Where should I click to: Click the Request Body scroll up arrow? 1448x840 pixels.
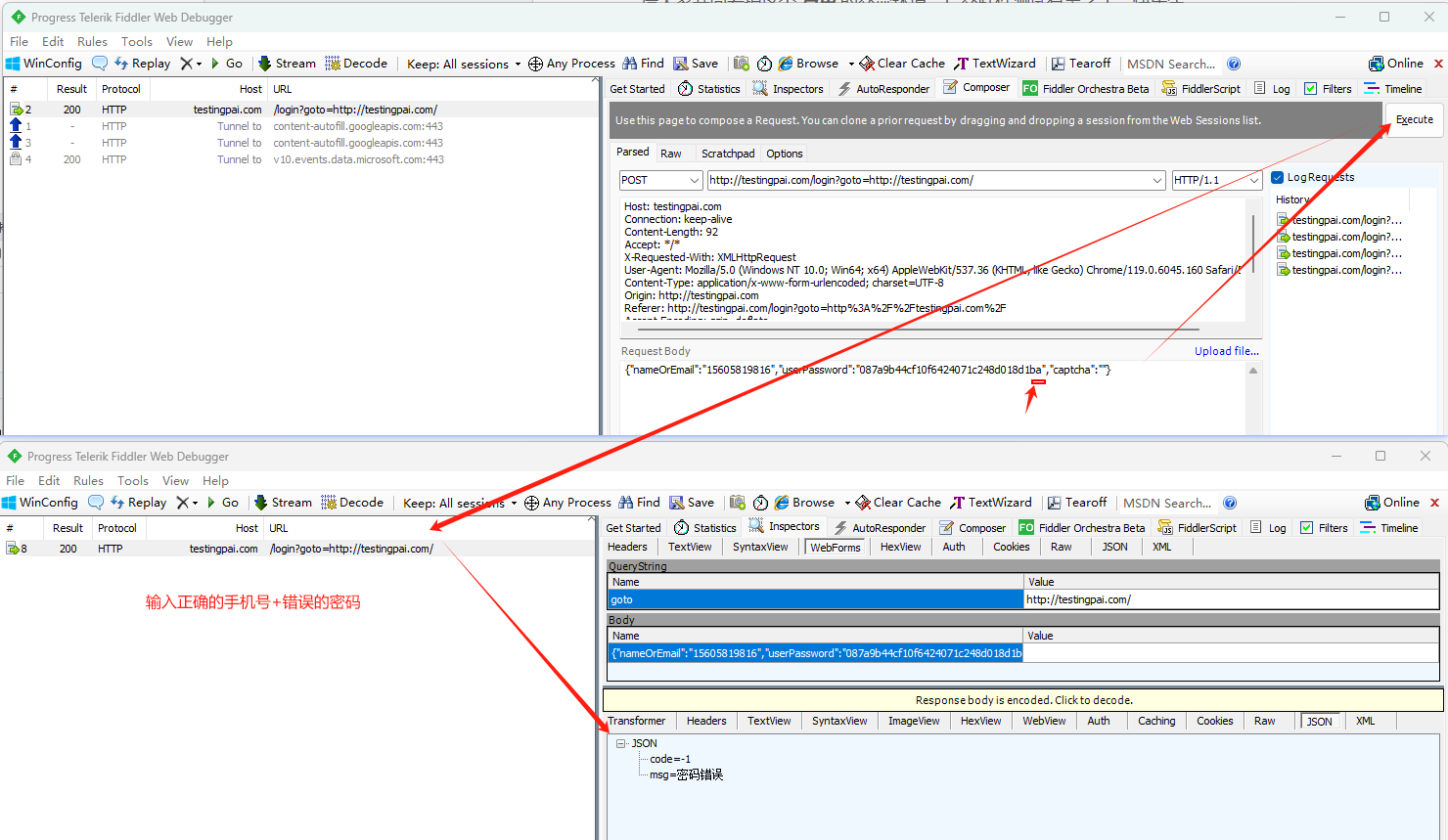click(1253, 371)
